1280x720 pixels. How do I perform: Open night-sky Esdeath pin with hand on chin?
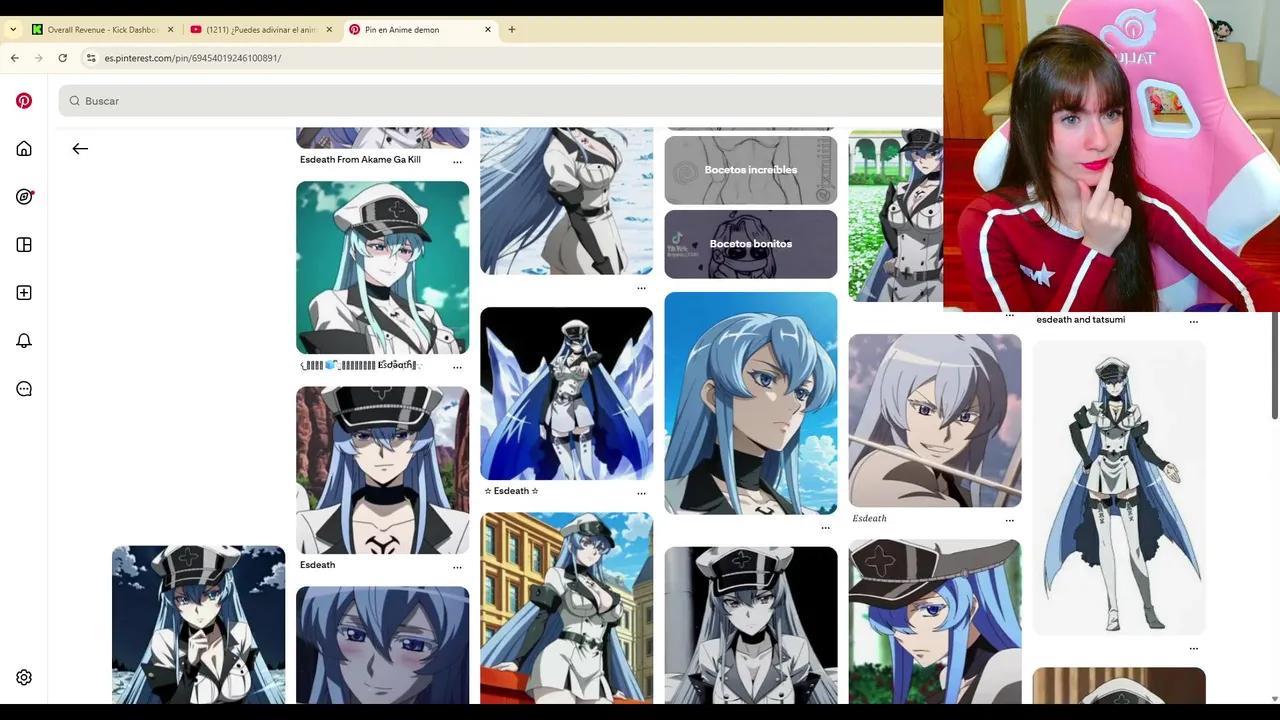point(198,625)
